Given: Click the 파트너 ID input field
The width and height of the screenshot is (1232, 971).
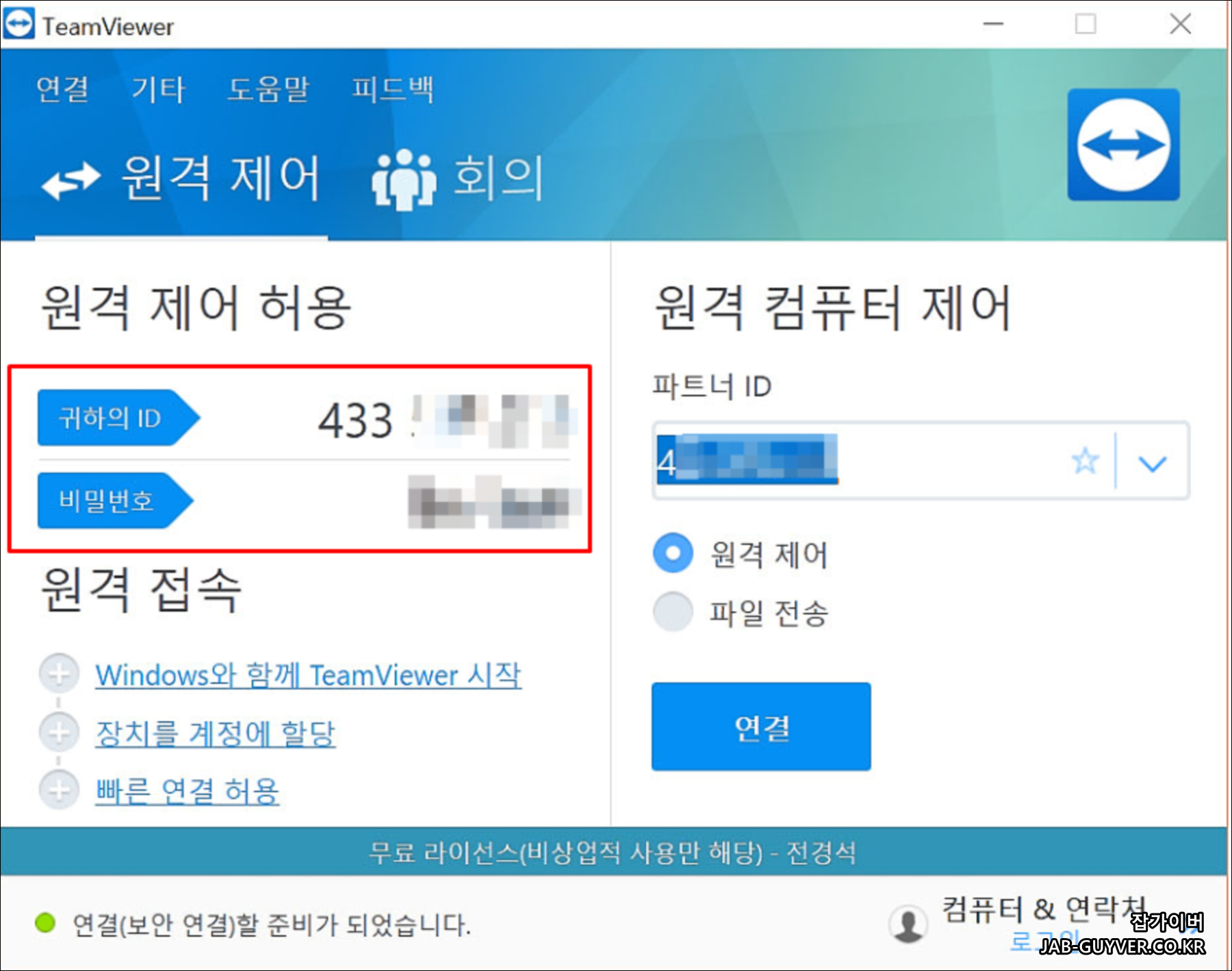Looking at the screenshot, I should coord(921,460).
